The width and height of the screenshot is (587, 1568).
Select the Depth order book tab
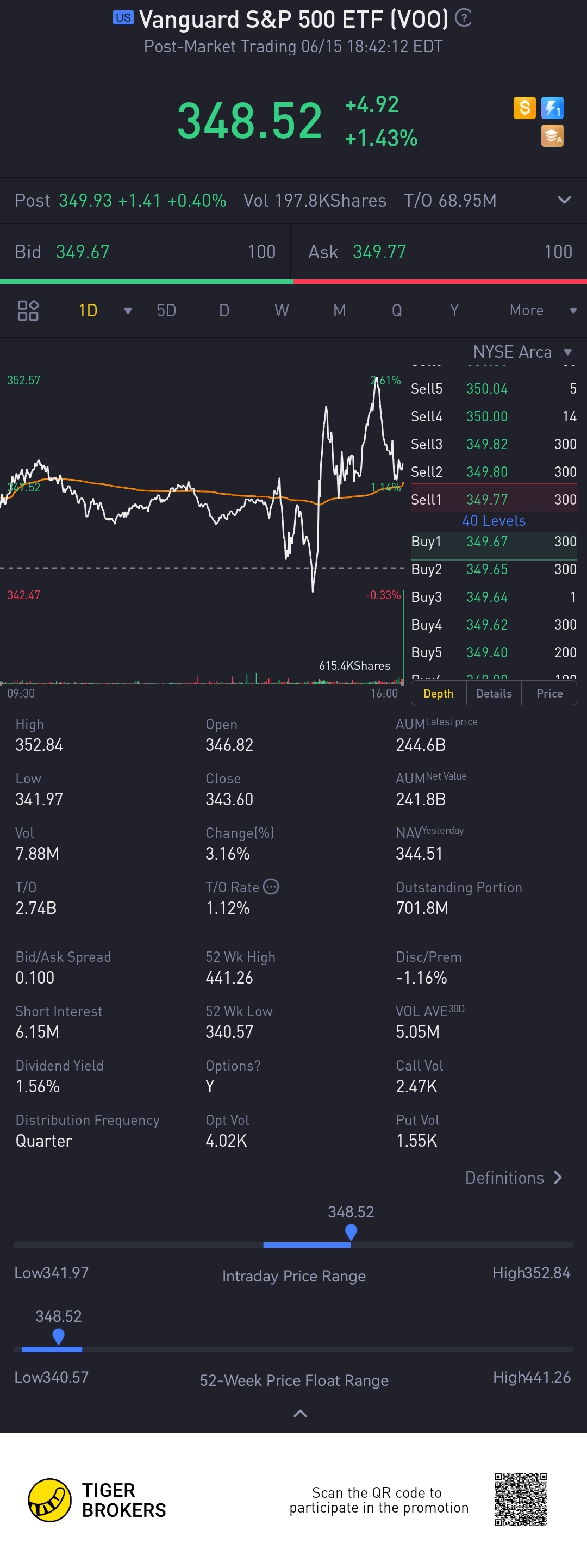click(x=439, y=693)
